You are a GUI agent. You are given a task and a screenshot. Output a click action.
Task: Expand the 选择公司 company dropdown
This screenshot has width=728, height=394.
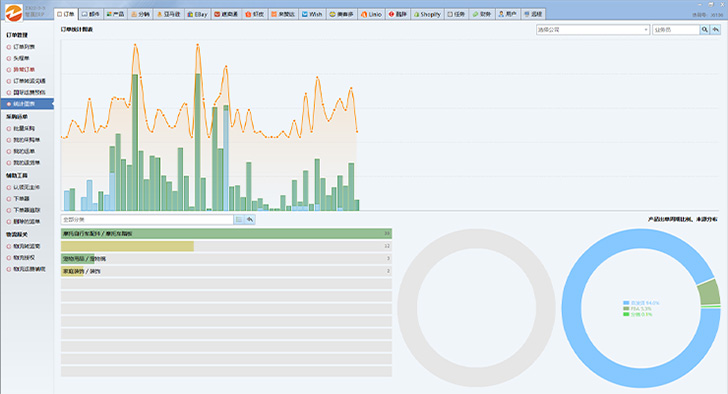click(x=592, y=30)
